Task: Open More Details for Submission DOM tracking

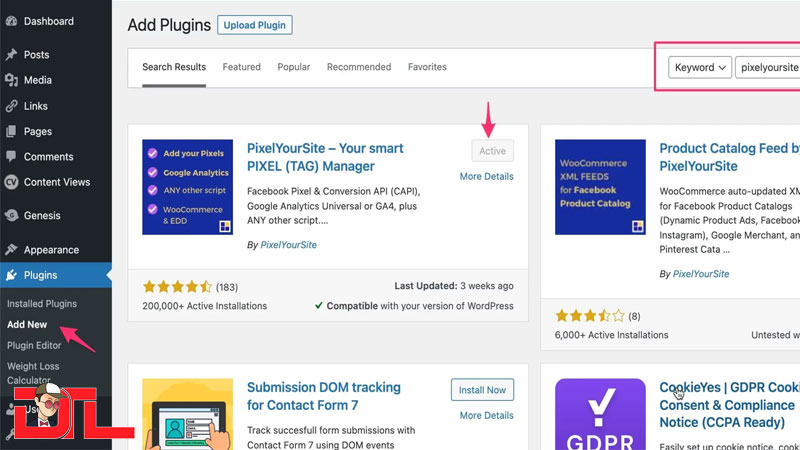Action: click(x=486, y=415)
